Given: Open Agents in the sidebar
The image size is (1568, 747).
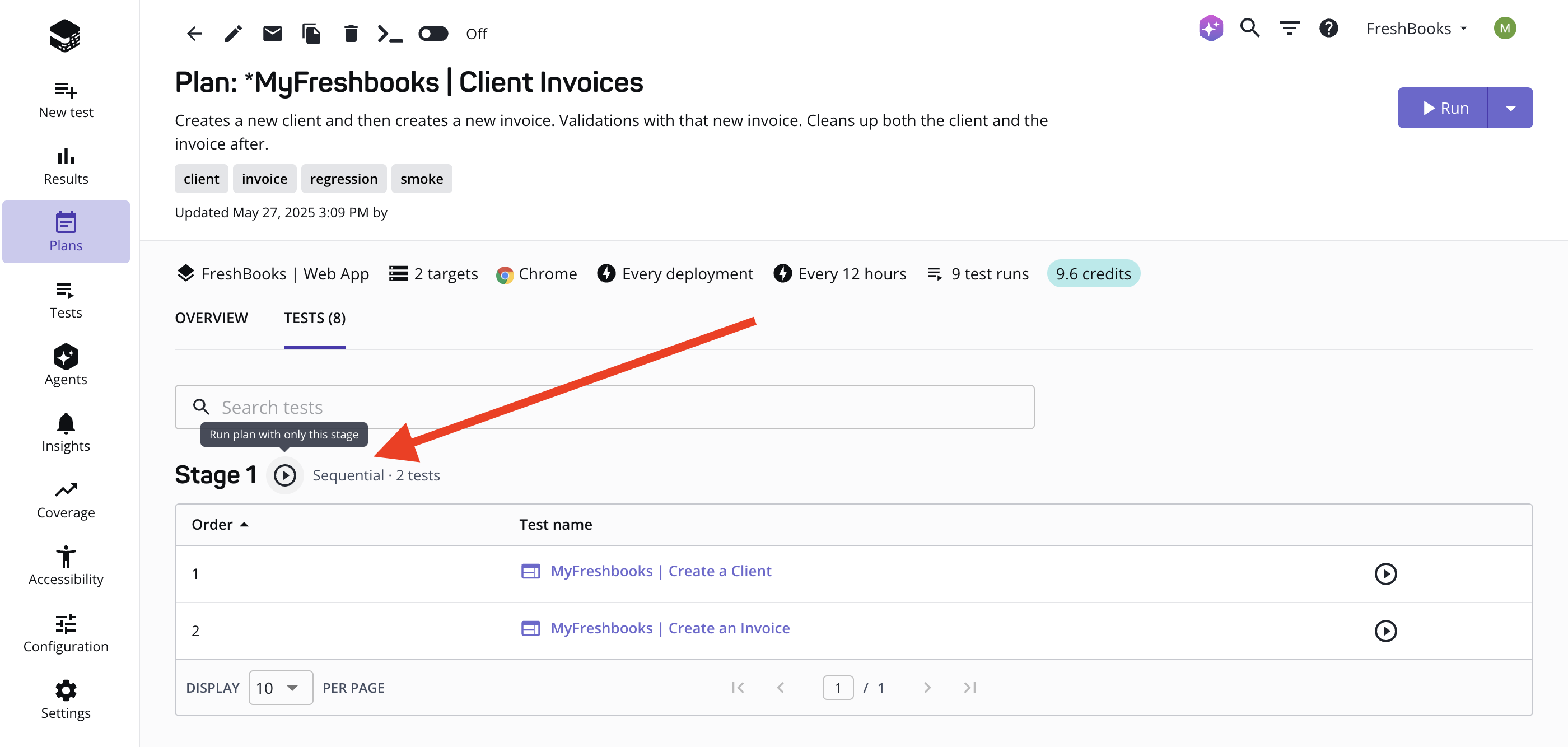Looking at the screenshot, I should coord(66,366).
